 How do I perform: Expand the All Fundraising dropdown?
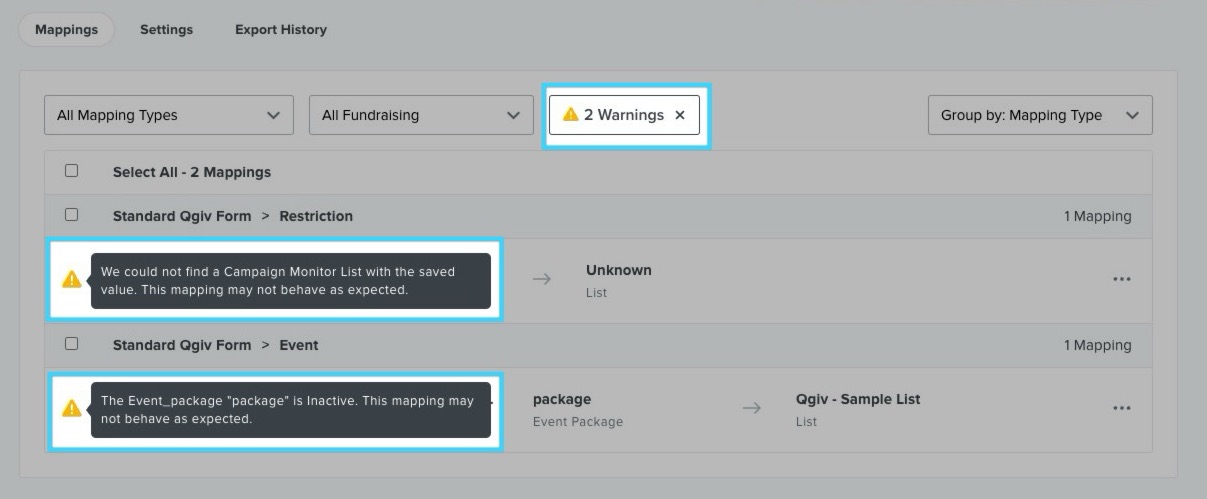420,115
